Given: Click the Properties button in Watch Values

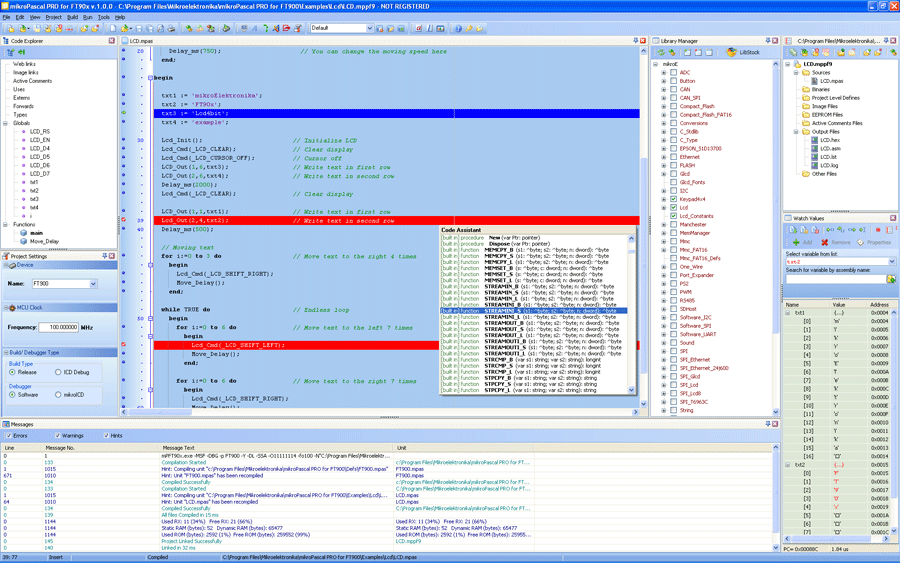Looking at the screenshot, I should pos(872,242).
